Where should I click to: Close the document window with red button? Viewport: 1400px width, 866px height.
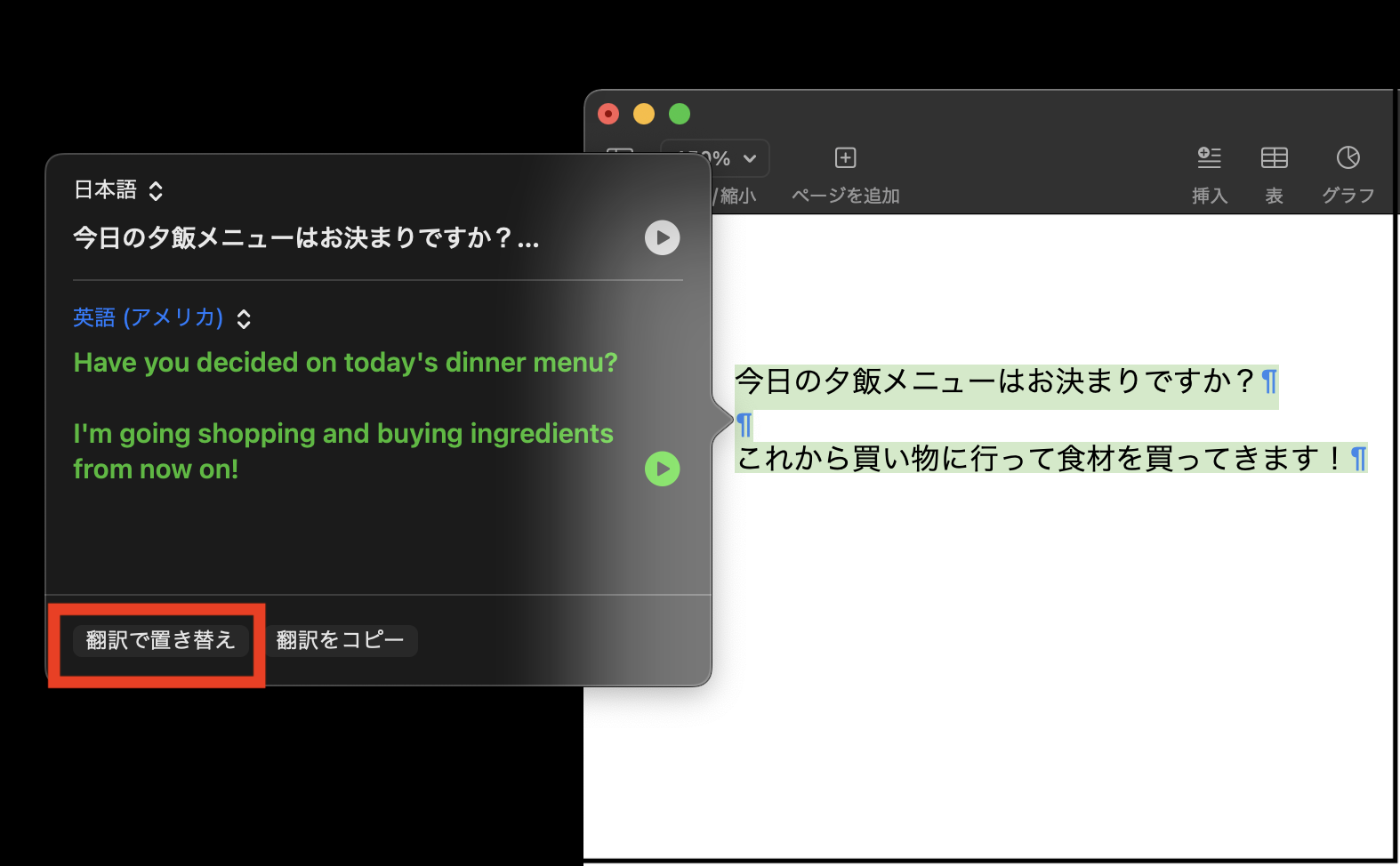(x=608, y=114)
